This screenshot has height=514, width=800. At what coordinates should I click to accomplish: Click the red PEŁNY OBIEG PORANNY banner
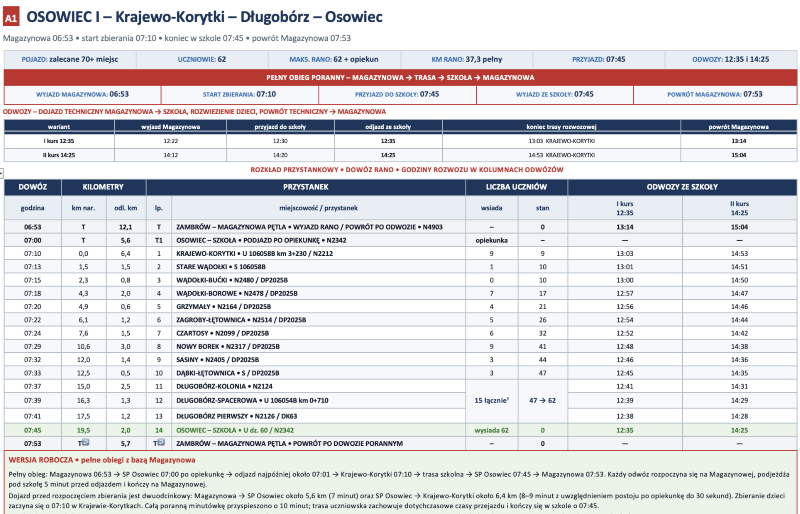click(400, 78)
